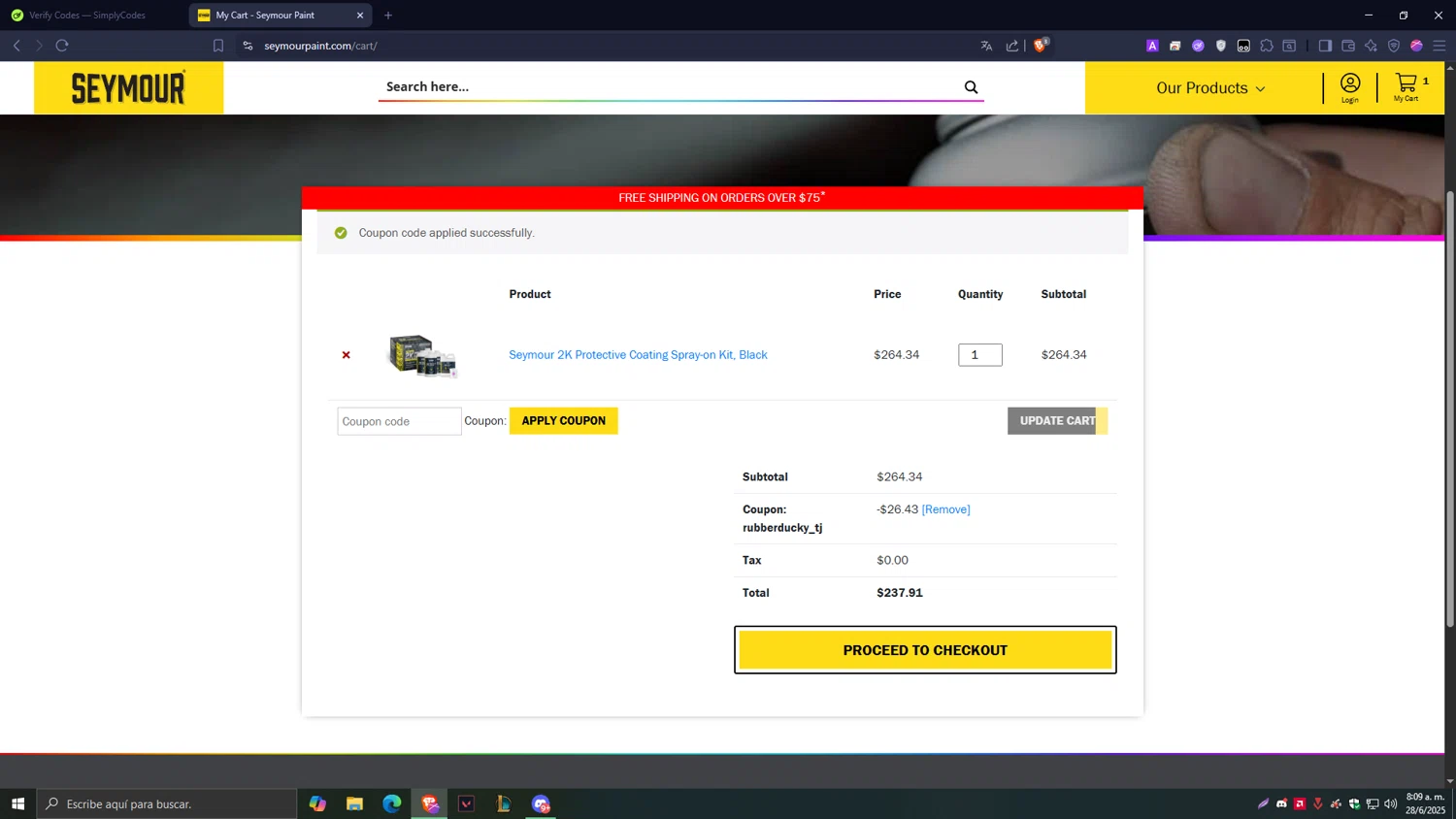The image size is (1456, 819).
Task: Click the Windows taskbar search box
Action: pyautogui.click(x=167, y=803)
